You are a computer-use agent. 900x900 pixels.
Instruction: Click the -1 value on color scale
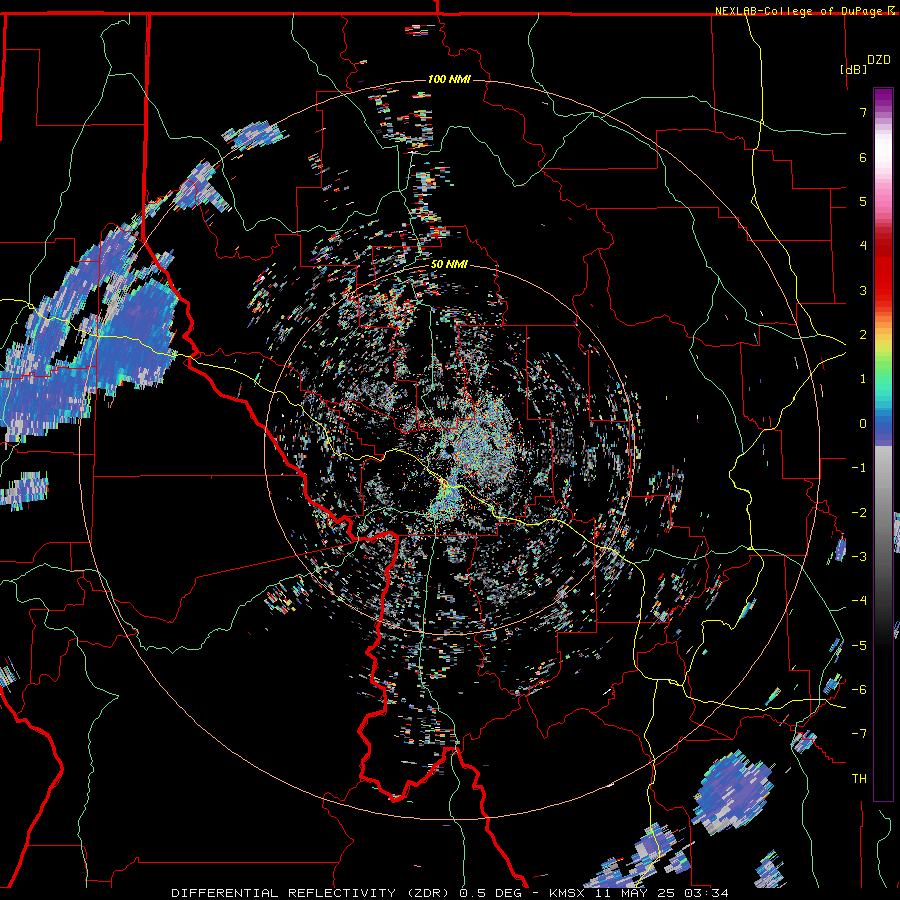coord(859,468)
